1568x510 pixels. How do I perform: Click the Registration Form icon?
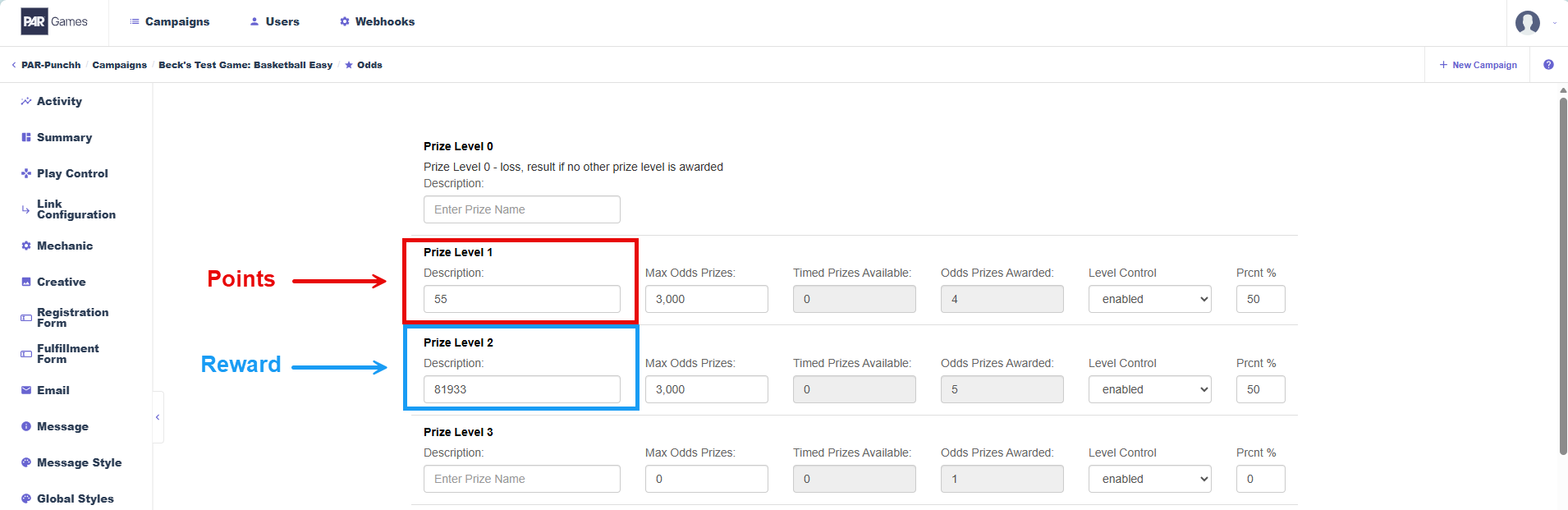point(26,318)
